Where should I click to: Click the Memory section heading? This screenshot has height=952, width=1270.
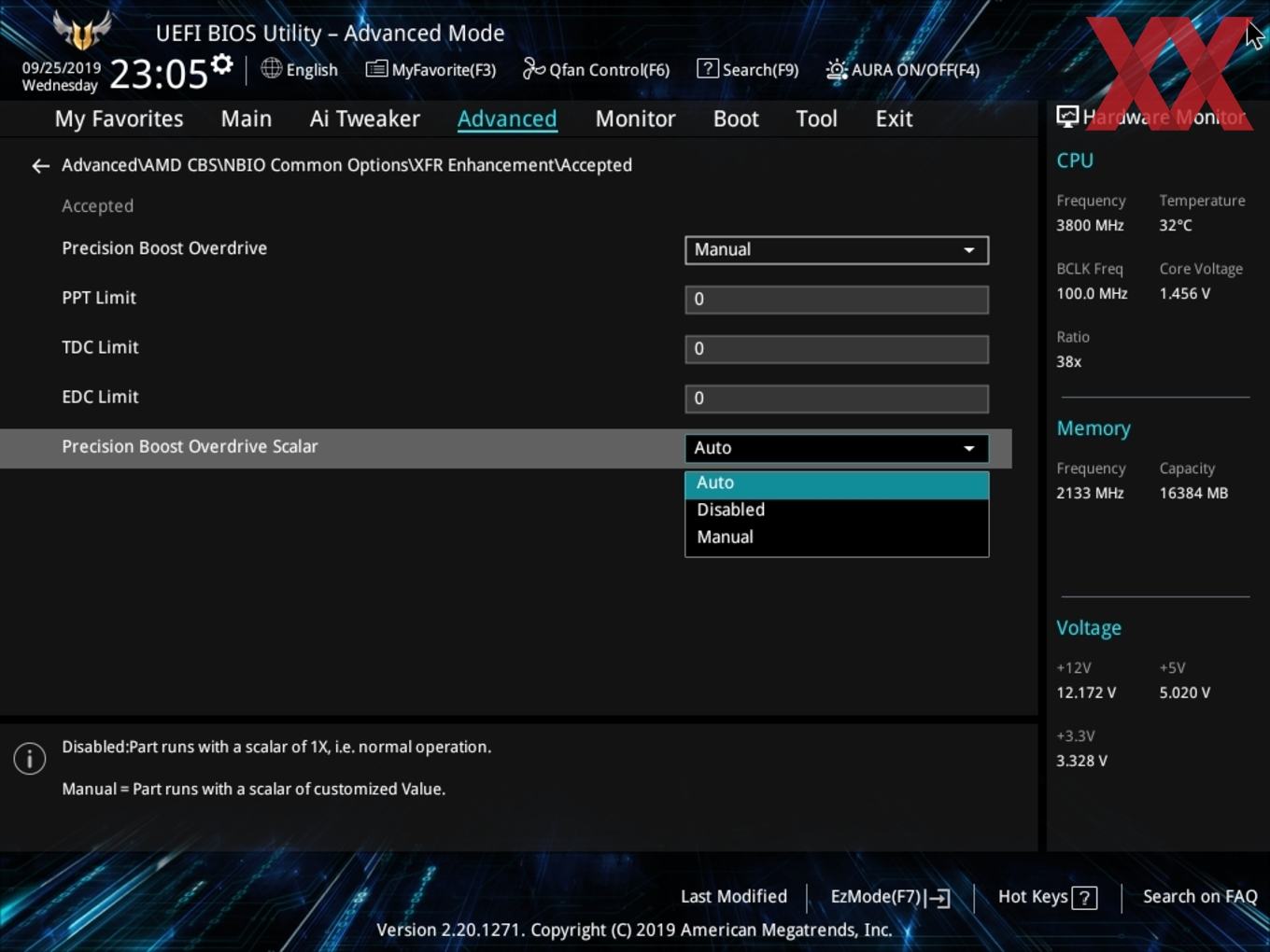pyautogui.click(x=1094, y=429)
